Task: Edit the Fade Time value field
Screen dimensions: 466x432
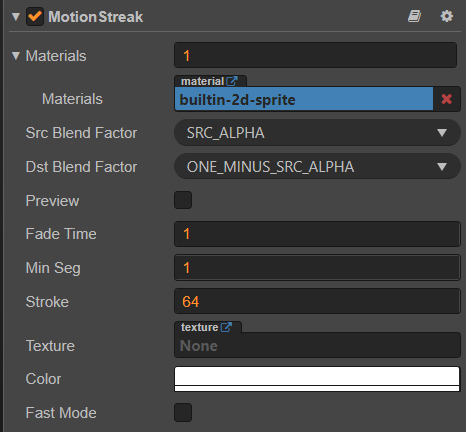Action: point(317,234)
